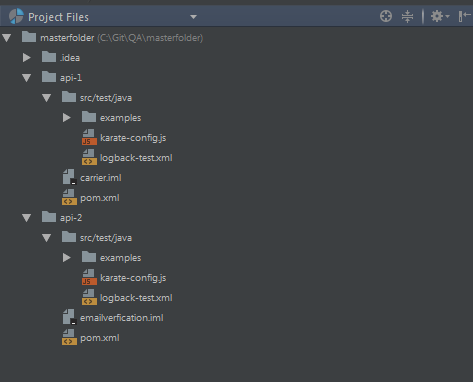Select the api-1 label
Image resolution: width=473 pixels, height=382 pixels.
(x=71, y=78)
